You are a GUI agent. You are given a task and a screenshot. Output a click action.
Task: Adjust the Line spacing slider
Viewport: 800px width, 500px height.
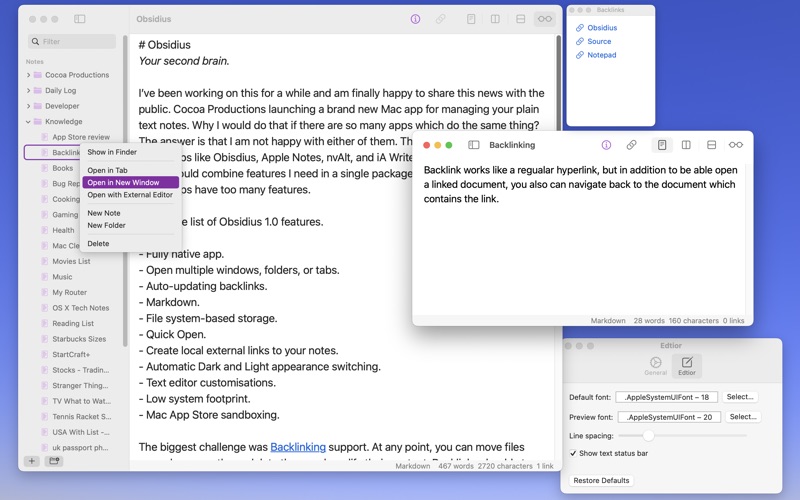pos(648,435)
